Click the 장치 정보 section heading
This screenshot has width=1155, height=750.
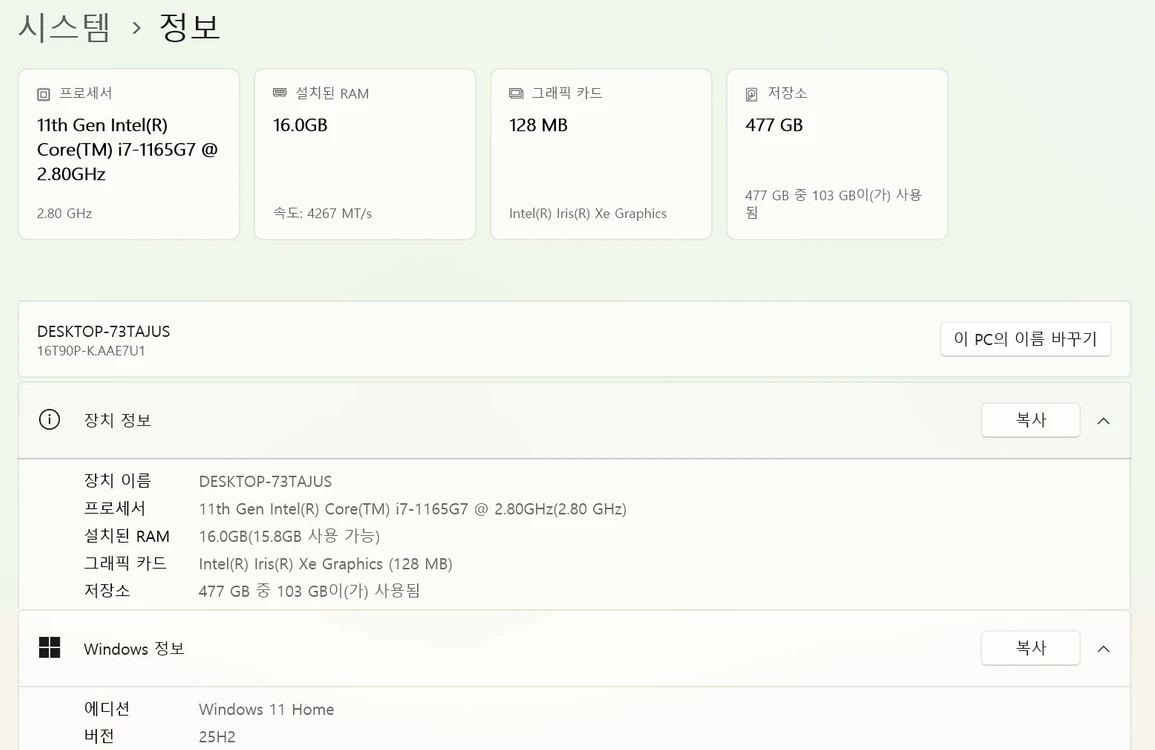click(117, 420)
